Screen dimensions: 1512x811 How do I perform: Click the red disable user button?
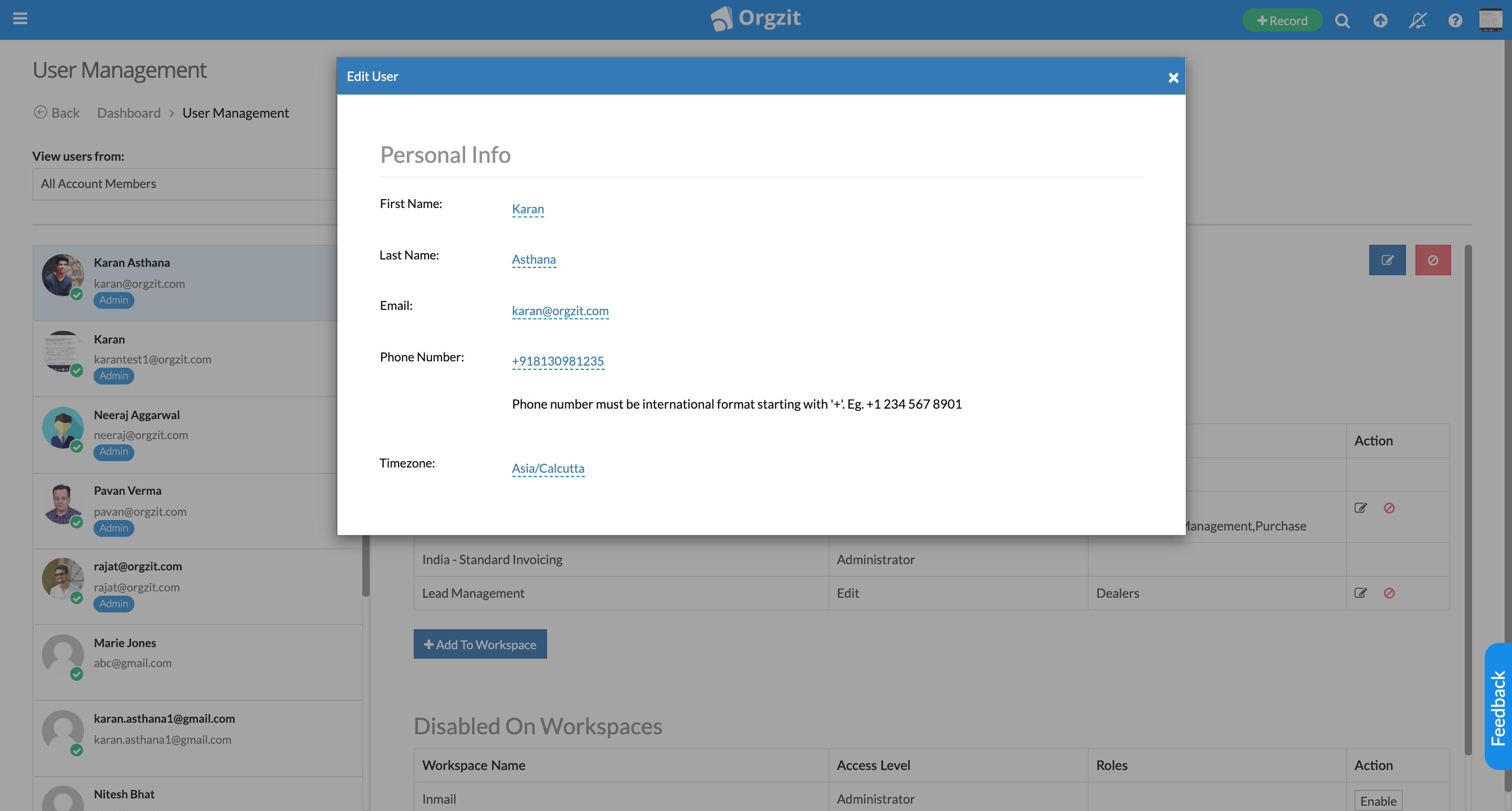click(x=1433, y=260)
